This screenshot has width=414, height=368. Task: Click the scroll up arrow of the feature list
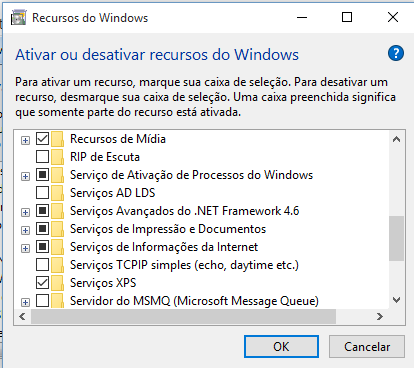click(396, 139)
